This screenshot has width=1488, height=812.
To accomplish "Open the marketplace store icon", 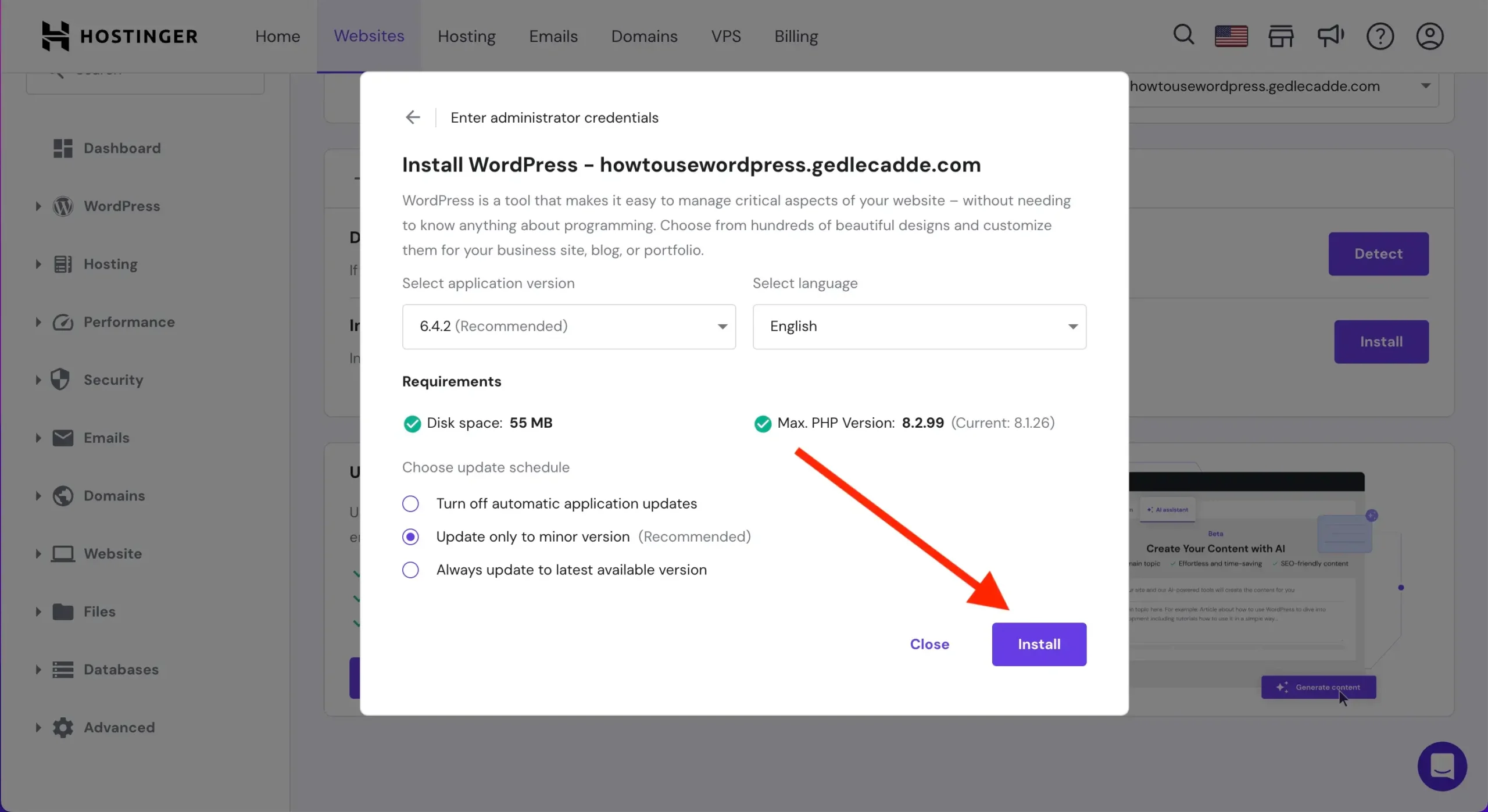I will pos(1280,36).
